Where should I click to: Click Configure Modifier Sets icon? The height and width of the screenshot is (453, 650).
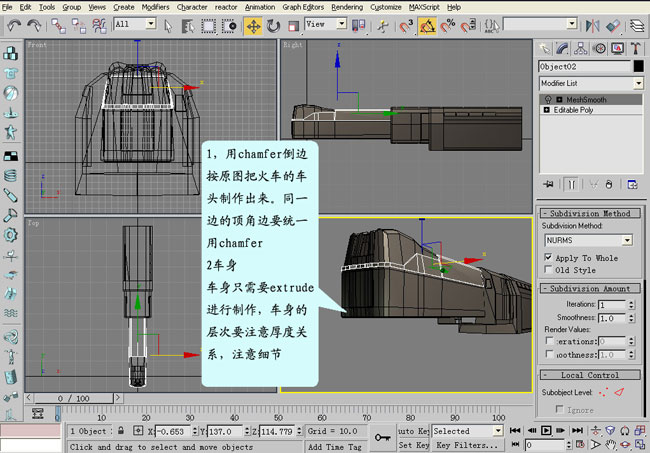633,184
